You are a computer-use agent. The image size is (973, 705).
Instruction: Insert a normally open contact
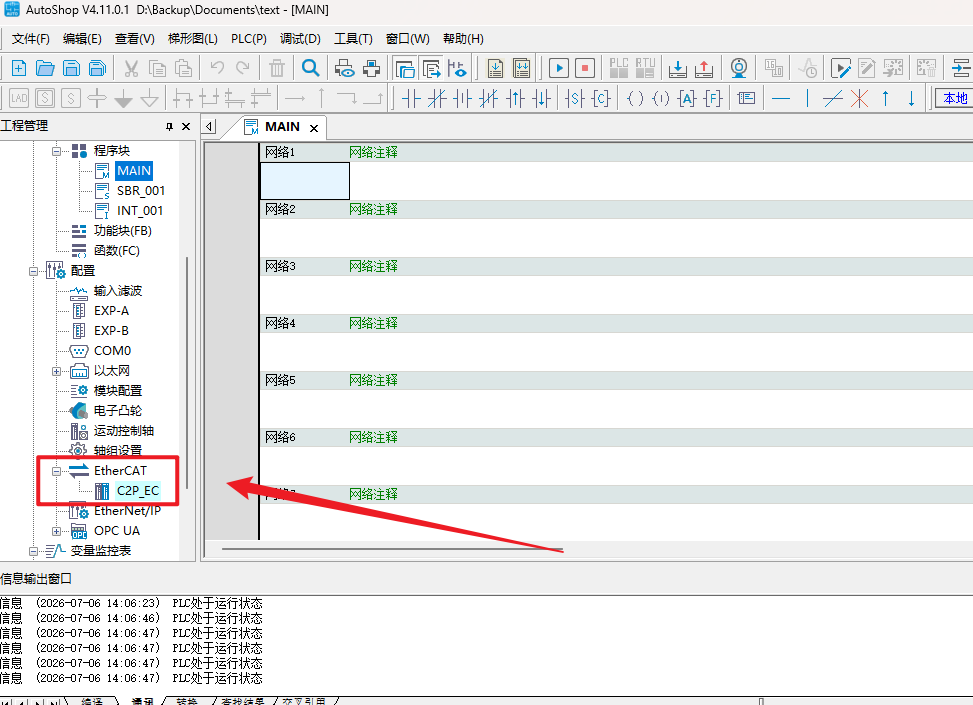(411, 98)
